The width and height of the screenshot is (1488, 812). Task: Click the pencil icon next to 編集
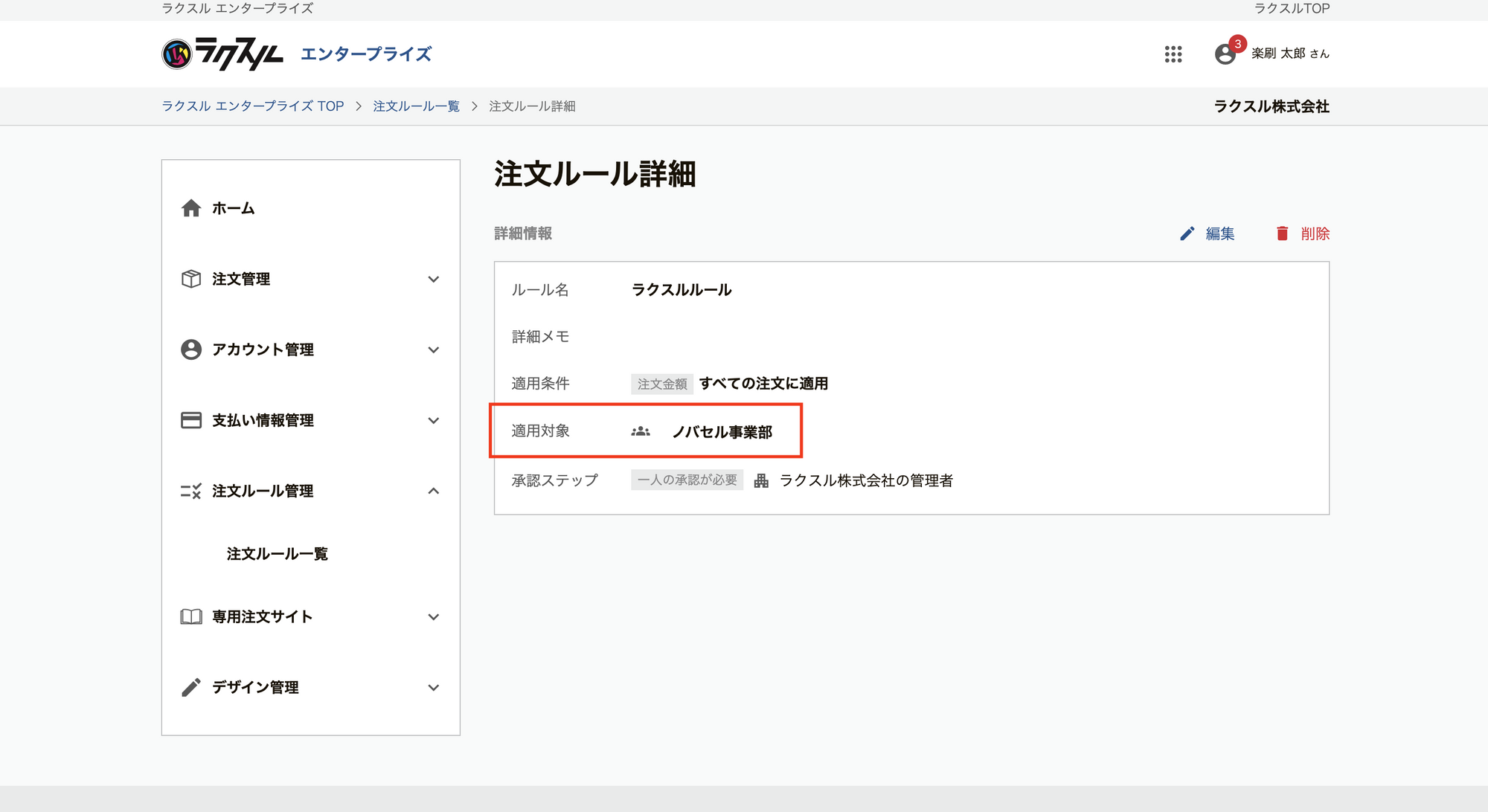1187,233
